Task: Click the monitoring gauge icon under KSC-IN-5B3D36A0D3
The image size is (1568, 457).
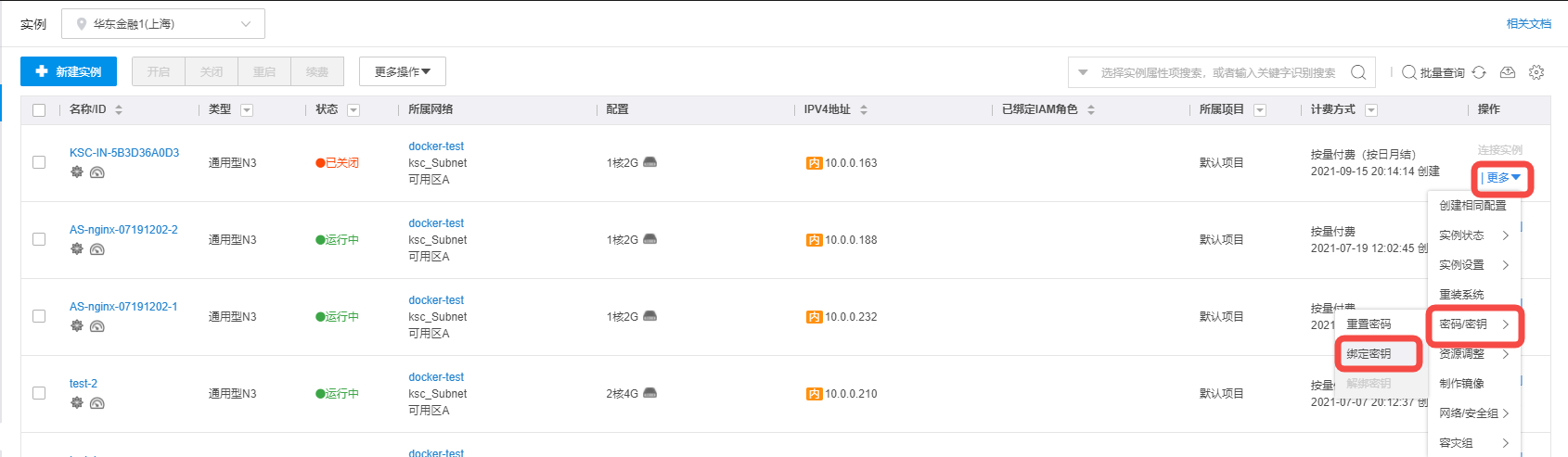Action: tap(97, 172)
